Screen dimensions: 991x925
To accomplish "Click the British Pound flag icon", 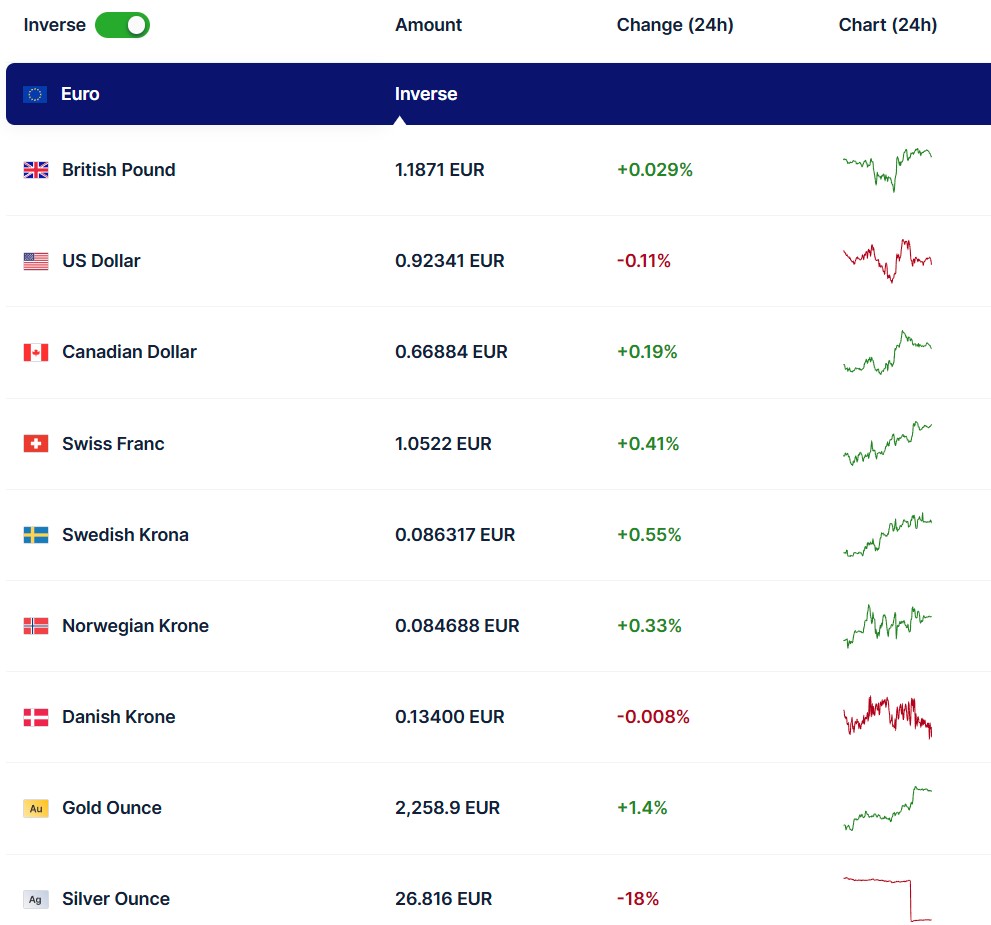I will pyautogui.click(x=36, y=170).
